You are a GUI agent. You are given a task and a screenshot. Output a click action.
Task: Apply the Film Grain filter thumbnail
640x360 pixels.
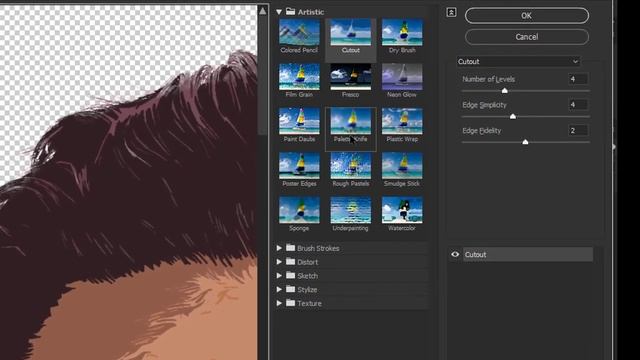[x=299, y=77]
